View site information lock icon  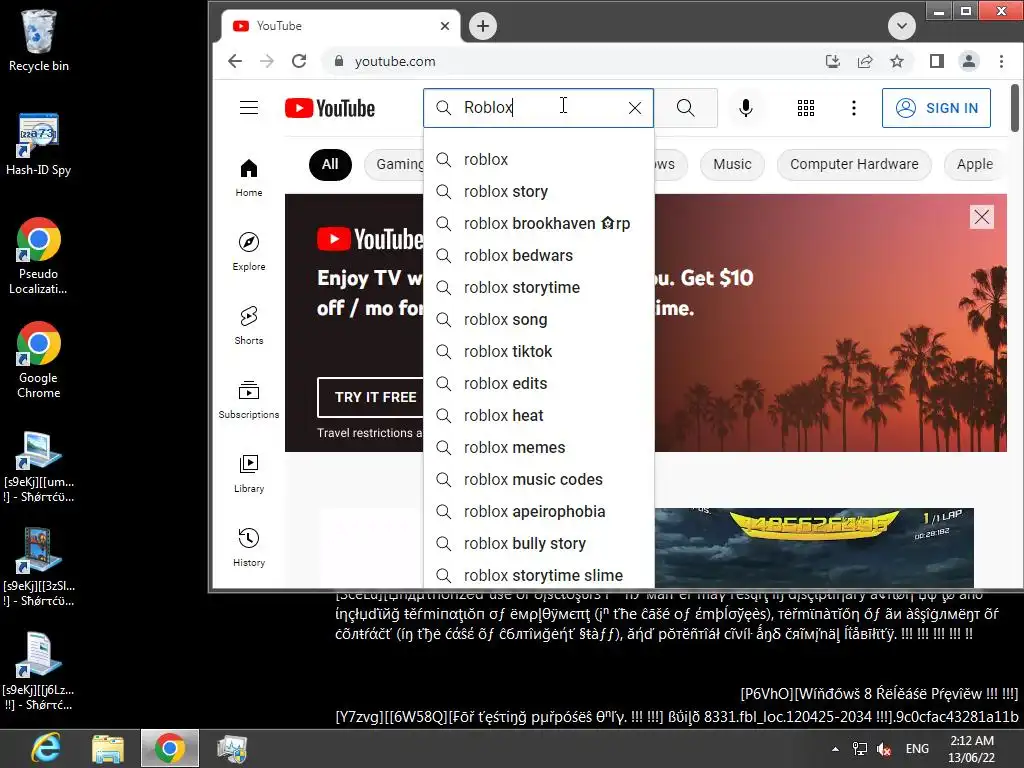pyautogui.click(x=339, y=61)
